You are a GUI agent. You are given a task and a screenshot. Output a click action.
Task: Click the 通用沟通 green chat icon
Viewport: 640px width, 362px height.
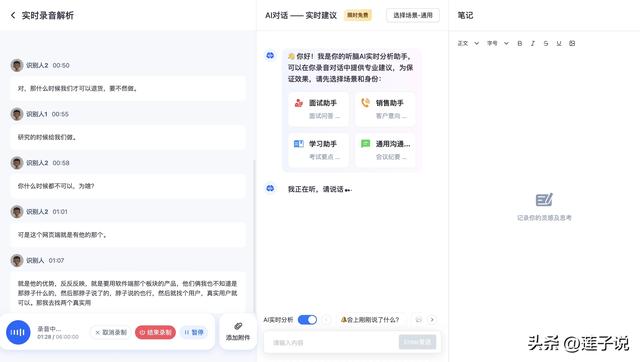click(x=365, y=144)
